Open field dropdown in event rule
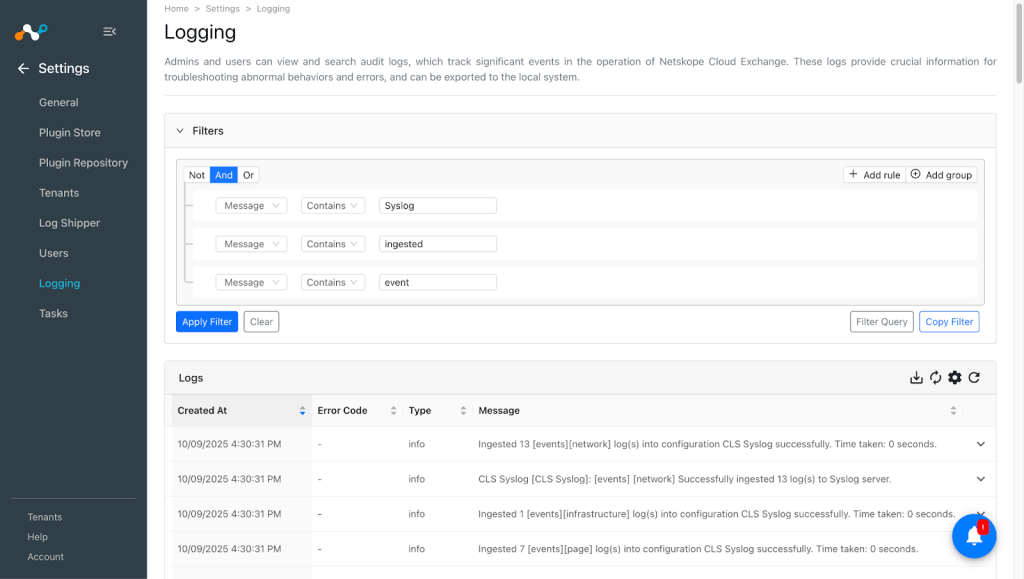The width and height of the screenshot is (1024, 579). point(251,283)
